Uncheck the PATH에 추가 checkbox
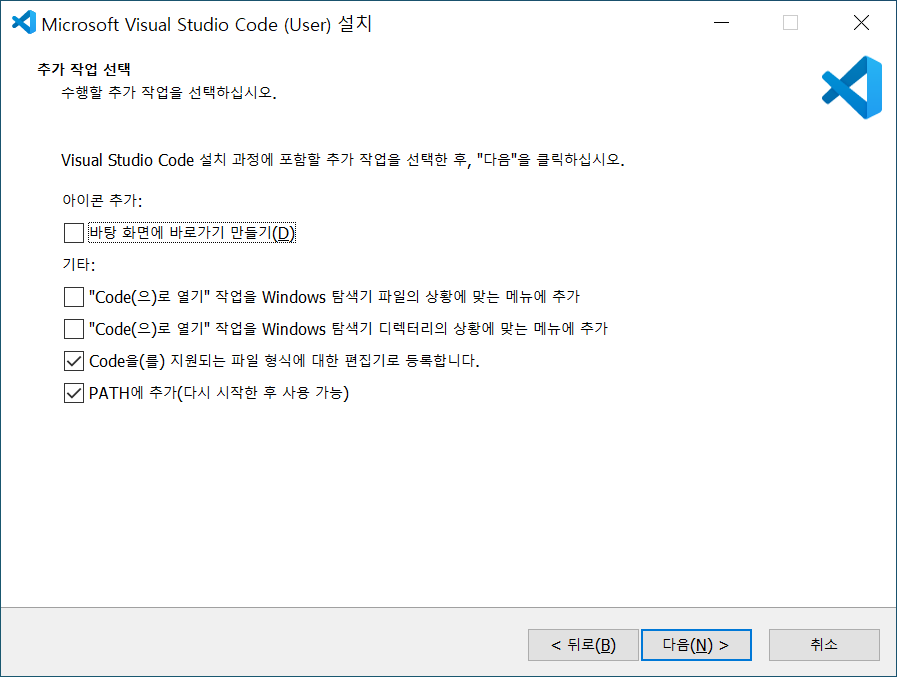Viewport: 897px width, 677px height. pyautogui.click(x=74, y=393)
